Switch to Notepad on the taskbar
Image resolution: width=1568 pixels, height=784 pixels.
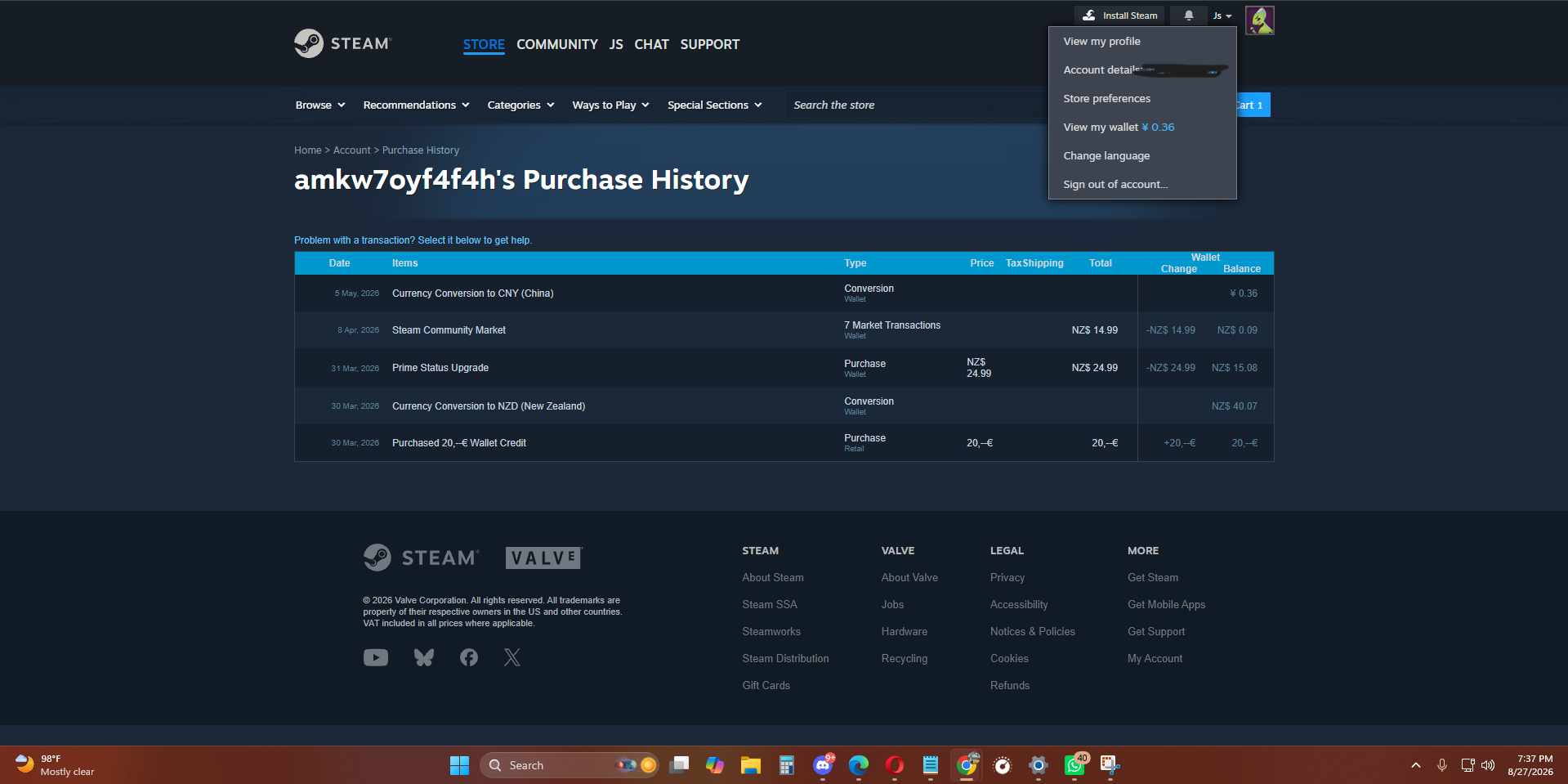[x=931, y=765]
